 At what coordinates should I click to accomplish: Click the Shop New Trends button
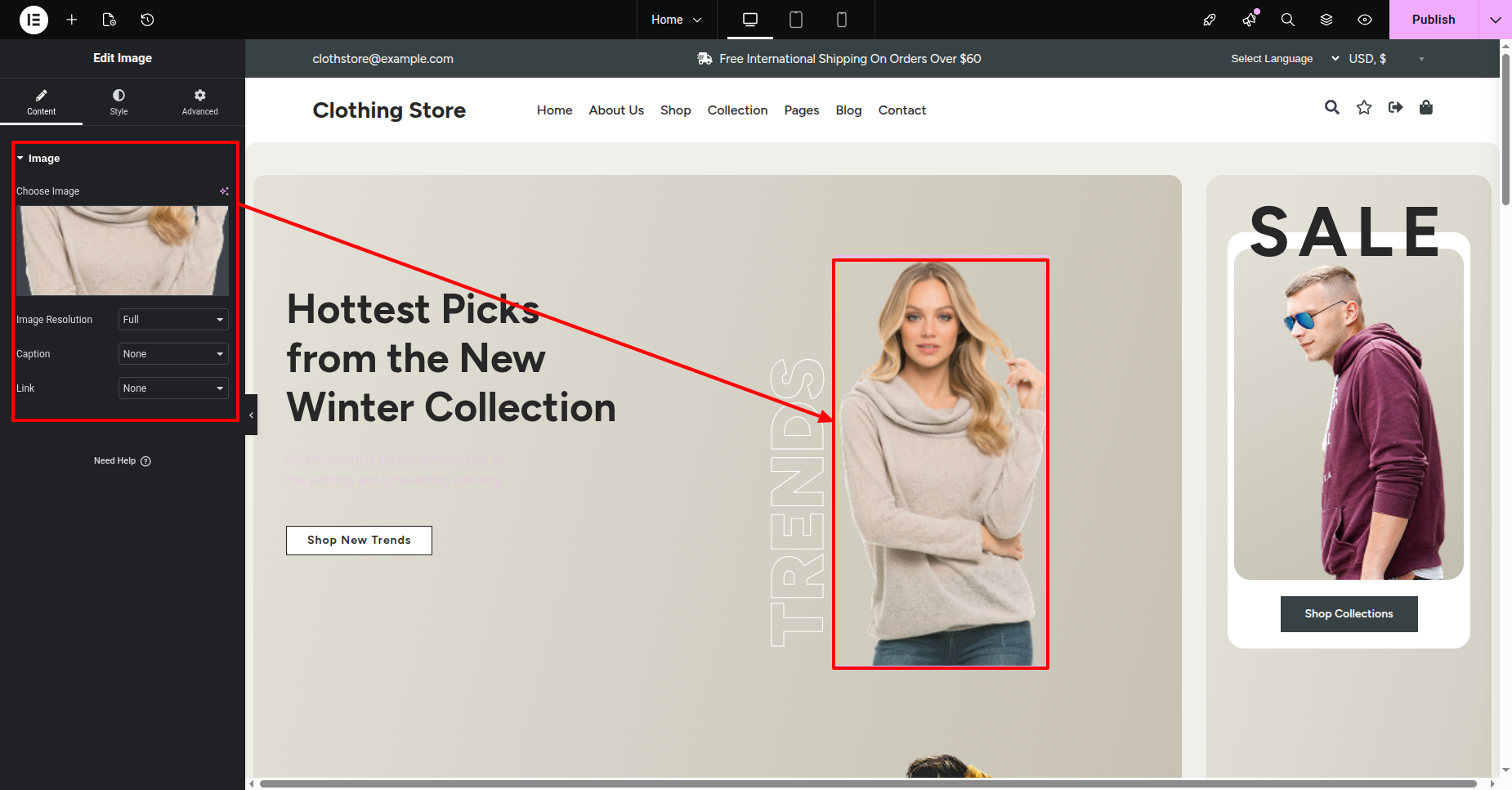coord(359,541)
